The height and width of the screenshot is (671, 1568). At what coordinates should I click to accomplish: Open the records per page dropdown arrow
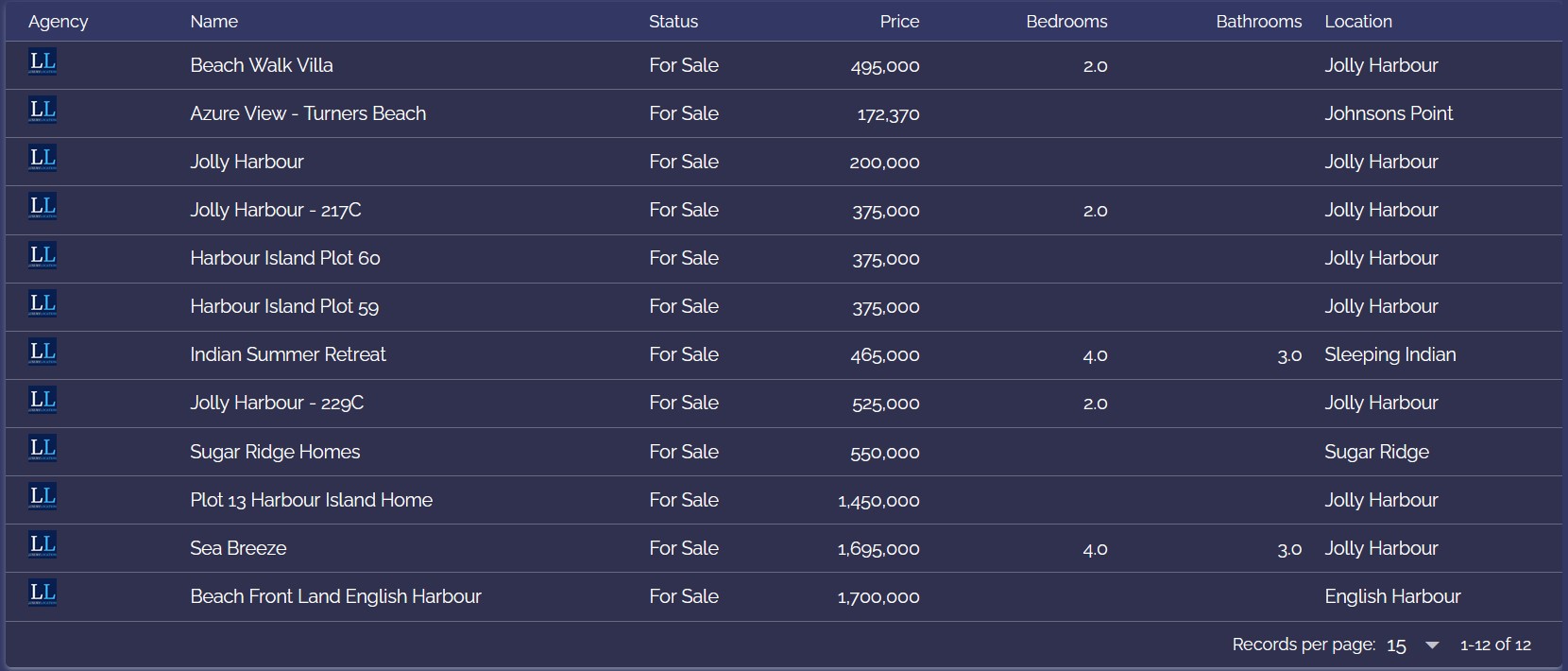1432,645
